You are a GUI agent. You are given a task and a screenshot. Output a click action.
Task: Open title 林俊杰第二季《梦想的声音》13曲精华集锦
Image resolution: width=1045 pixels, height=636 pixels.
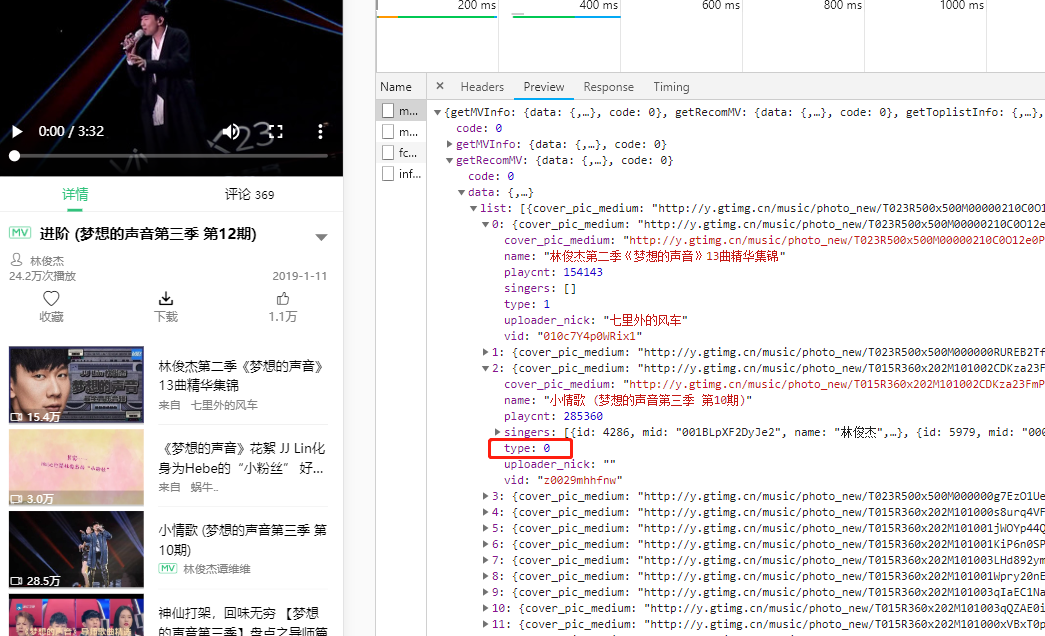pyautogui.click(x=241, y=375)
